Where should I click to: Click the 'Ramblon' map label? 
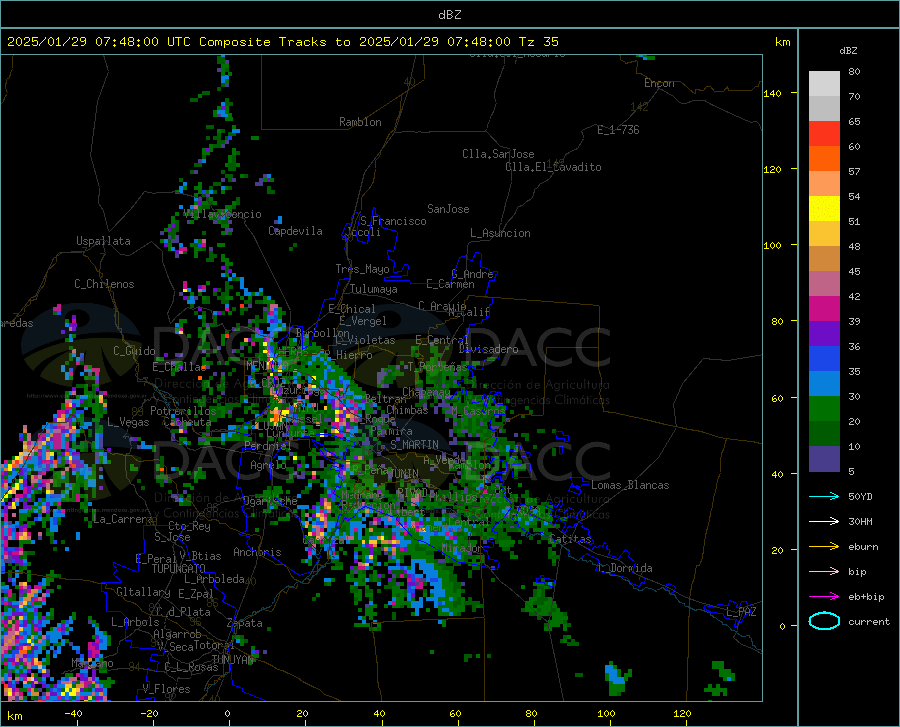point(360,122)
